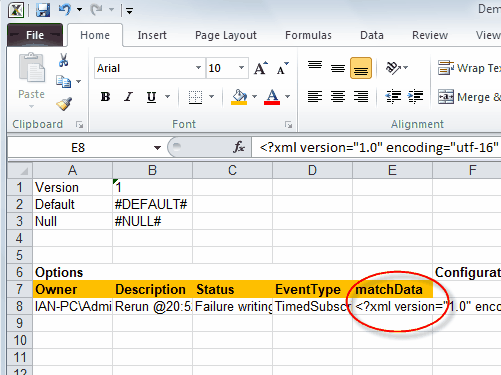
Task: Toggle Bold formatting
Action: click(x=105, y=97)
